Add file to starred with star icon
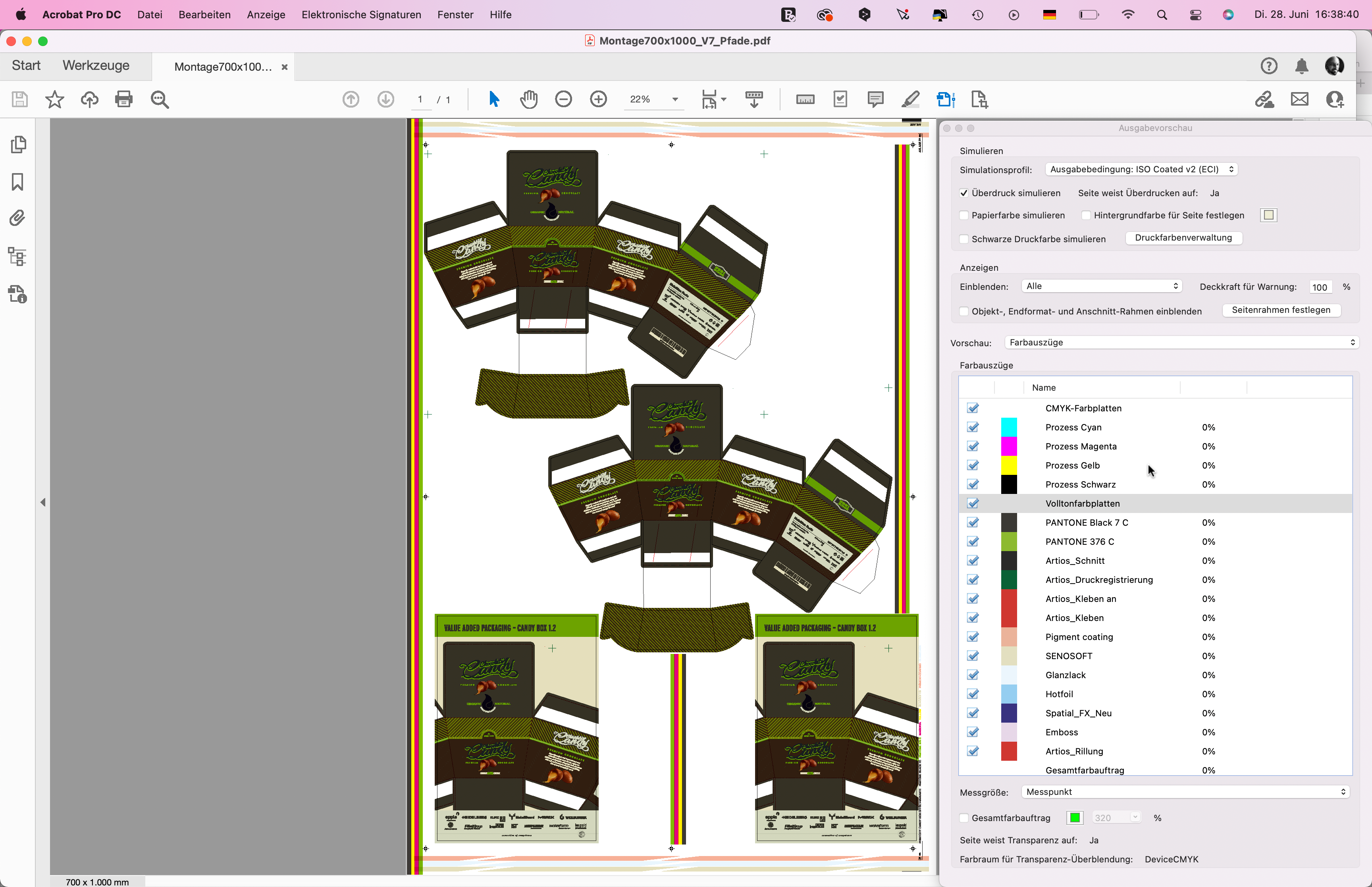This screenshot has height=887, width=1372. [55, 99]
